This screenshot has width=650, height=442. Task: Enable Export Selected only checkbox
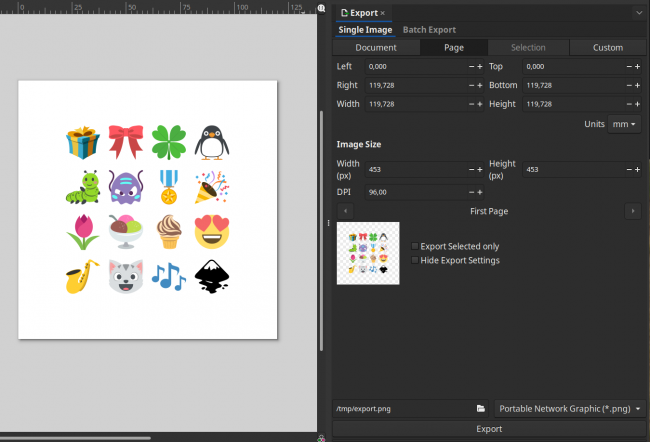tap(415, 246)
